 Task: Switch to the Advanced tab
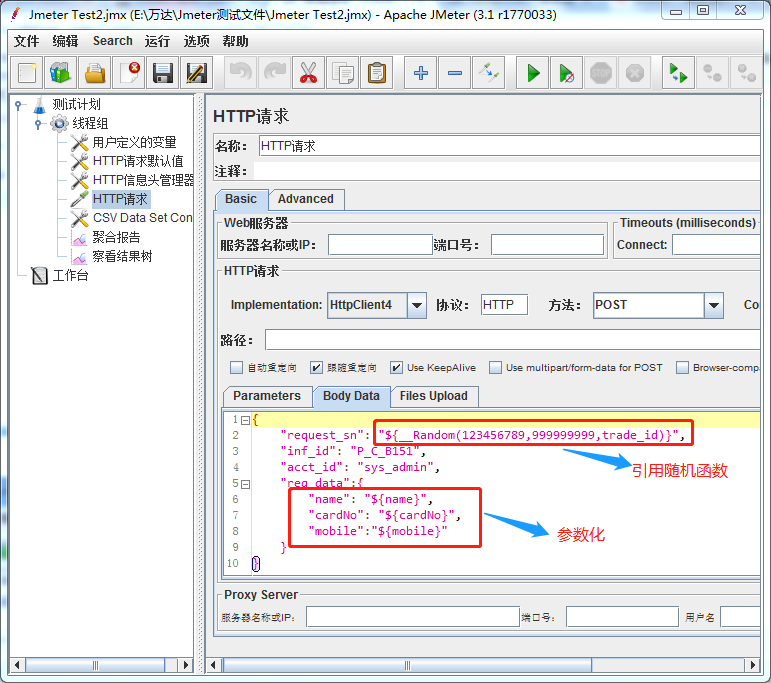click(305, 199)
